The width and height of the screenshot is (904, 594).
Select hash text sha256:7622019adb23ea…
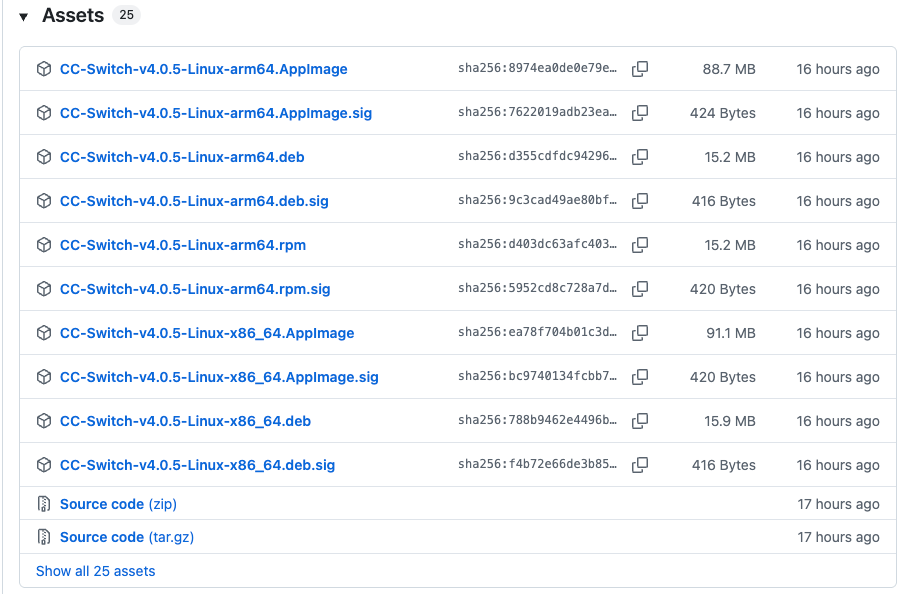pyautogui.click(x=537, y=112)
